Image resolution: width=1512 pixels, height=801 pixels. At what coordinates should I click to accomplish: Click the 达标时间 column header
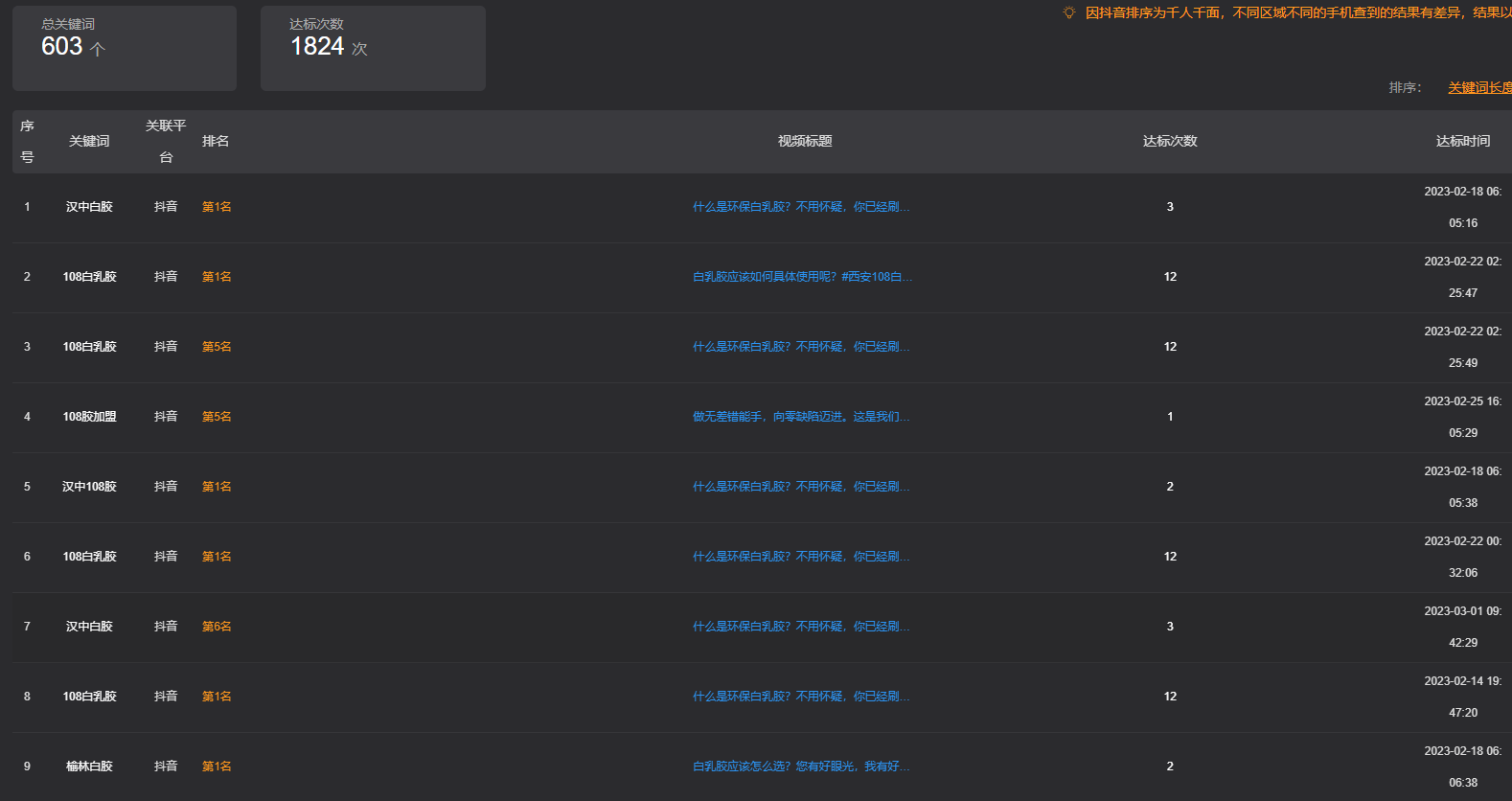[1463, 141]
